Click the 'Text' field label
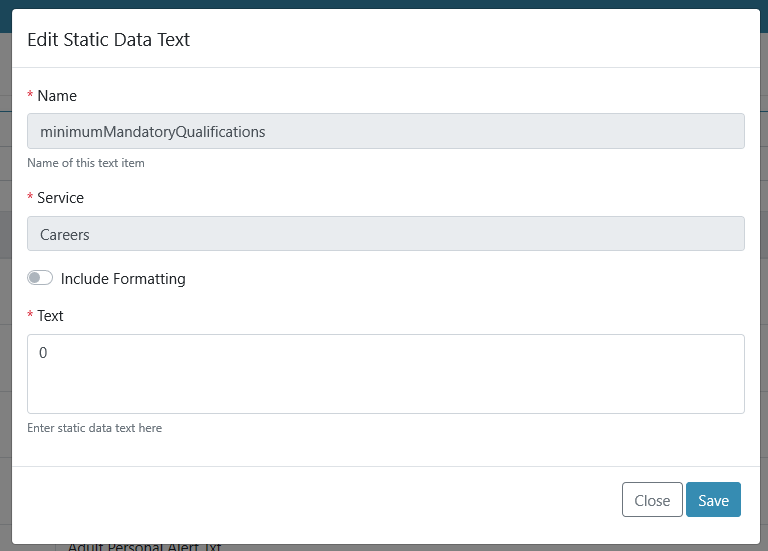768x551 pixels. [50, 316]
